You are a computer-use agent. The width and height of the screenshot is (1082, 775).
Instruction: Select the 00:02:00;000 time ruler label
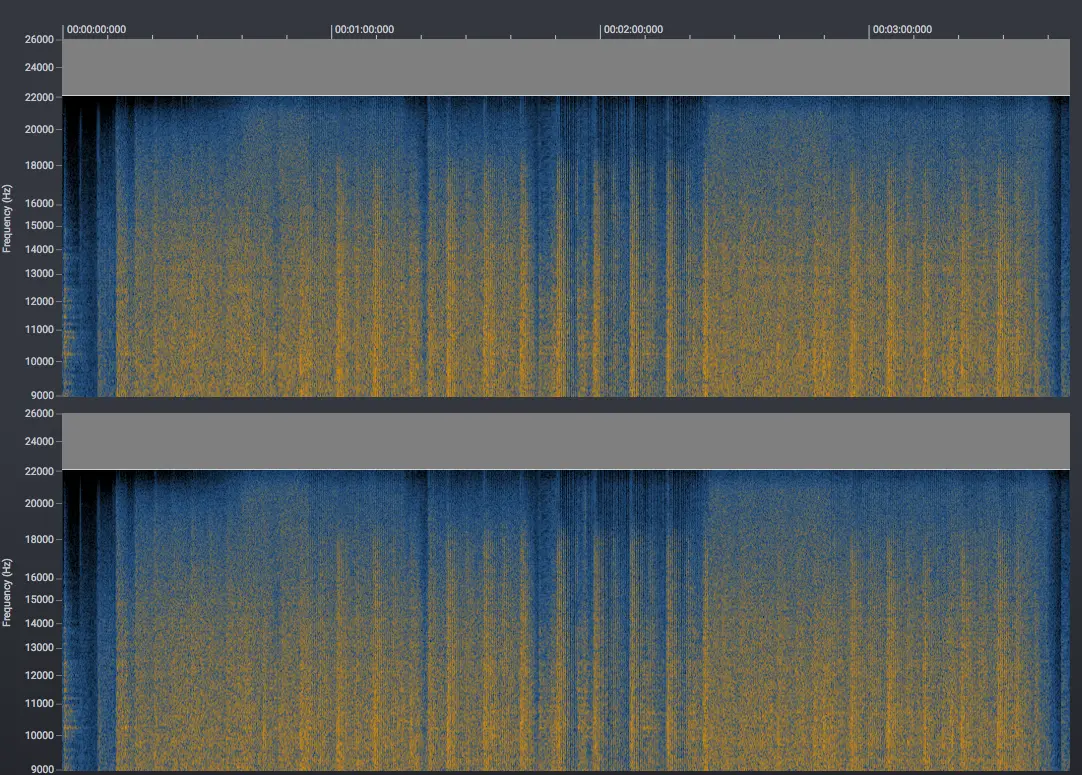(x=633, y=29)
